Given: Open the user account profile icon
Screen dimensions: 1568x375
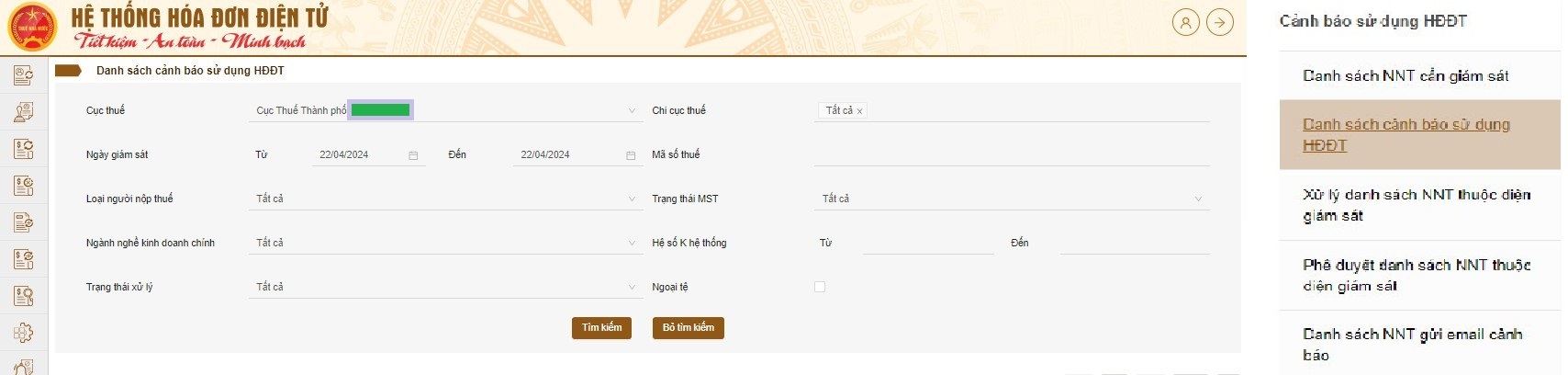Looking at the screenshot, I should coord(1185,23).
